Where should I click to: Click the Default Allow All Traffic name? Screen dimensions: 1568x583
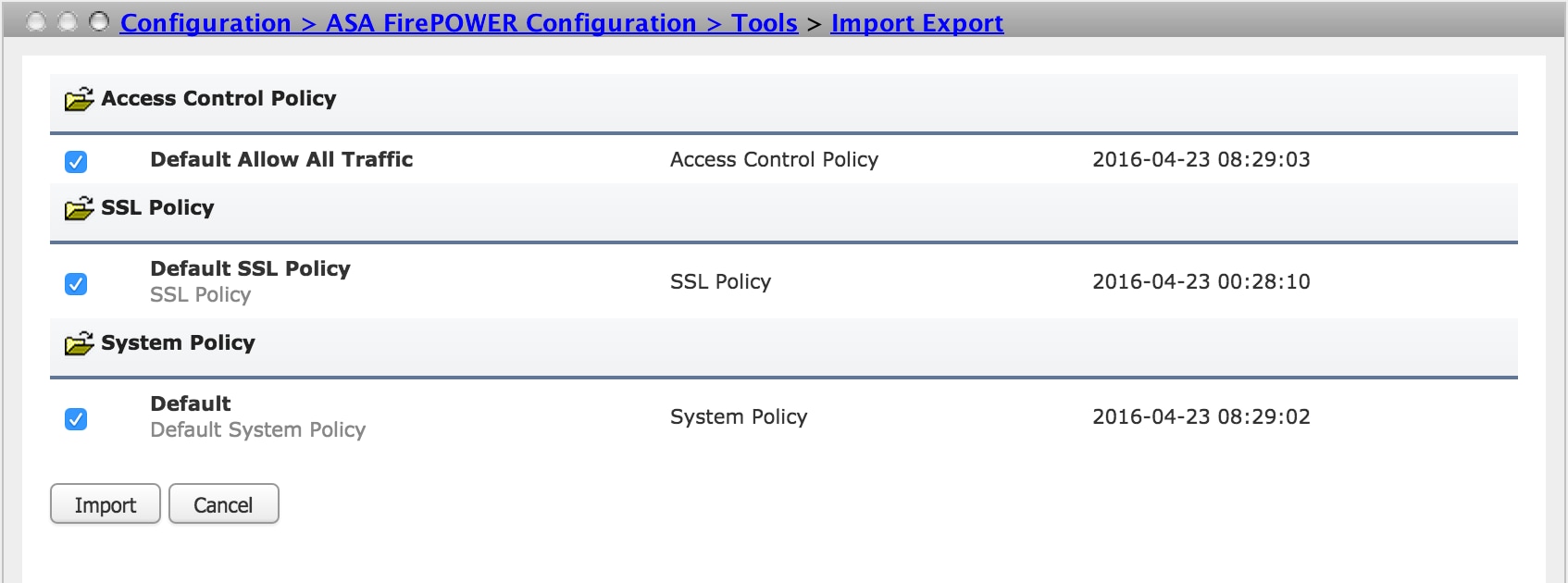pos(281,159)
